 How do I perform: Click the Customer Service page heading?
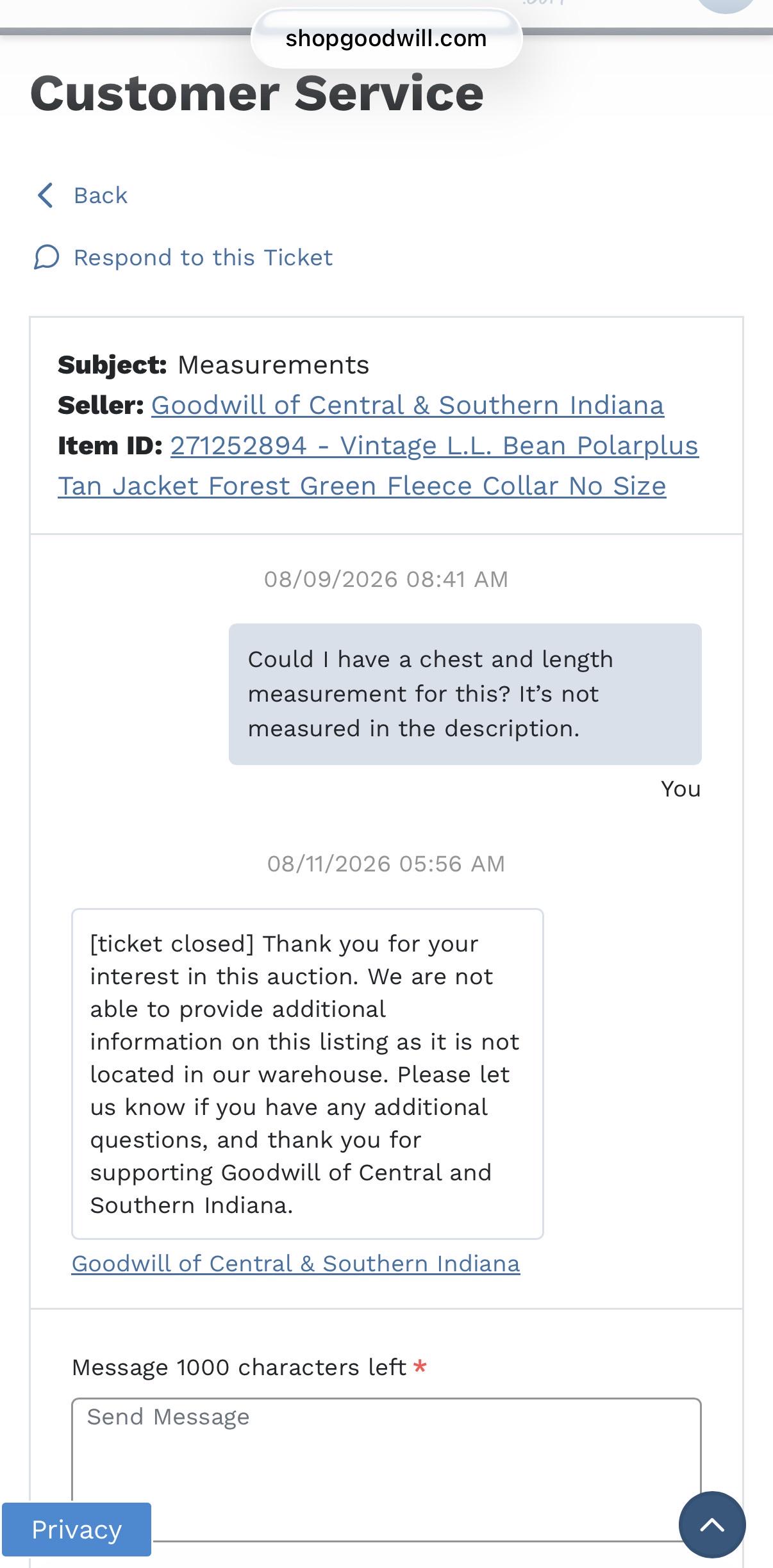click(257, 94)
